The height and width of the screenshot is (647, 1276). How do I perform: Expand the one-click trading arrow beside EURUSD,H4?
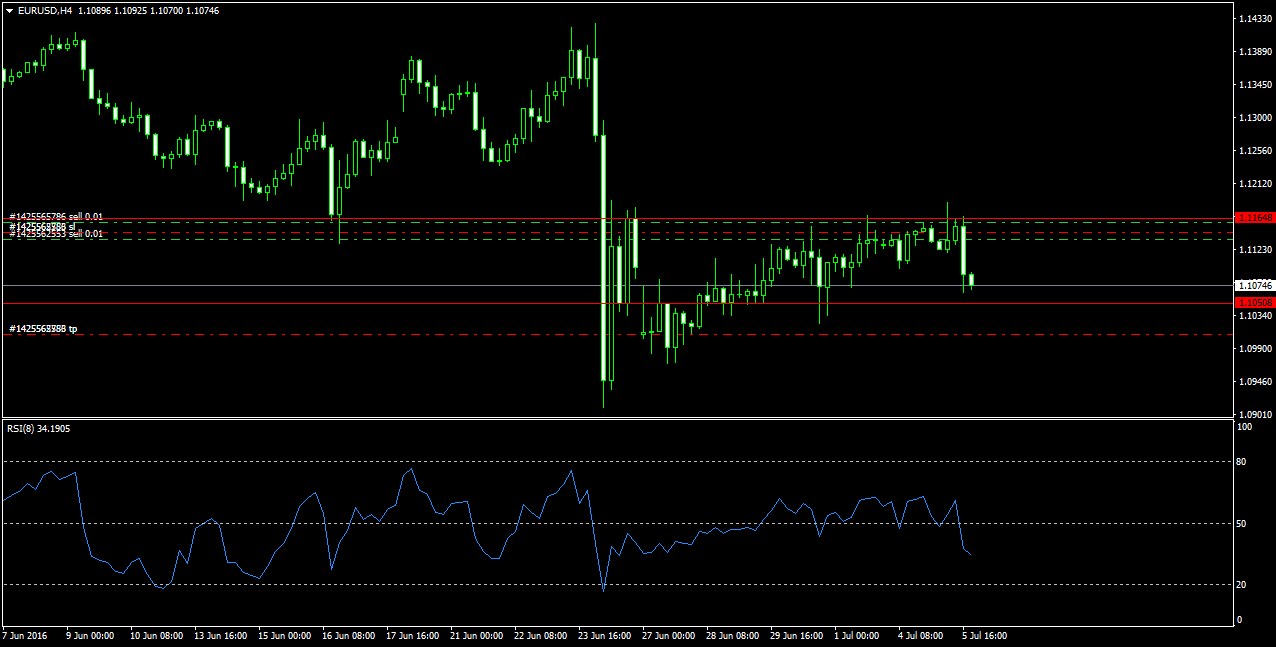[x=9, y=10]
